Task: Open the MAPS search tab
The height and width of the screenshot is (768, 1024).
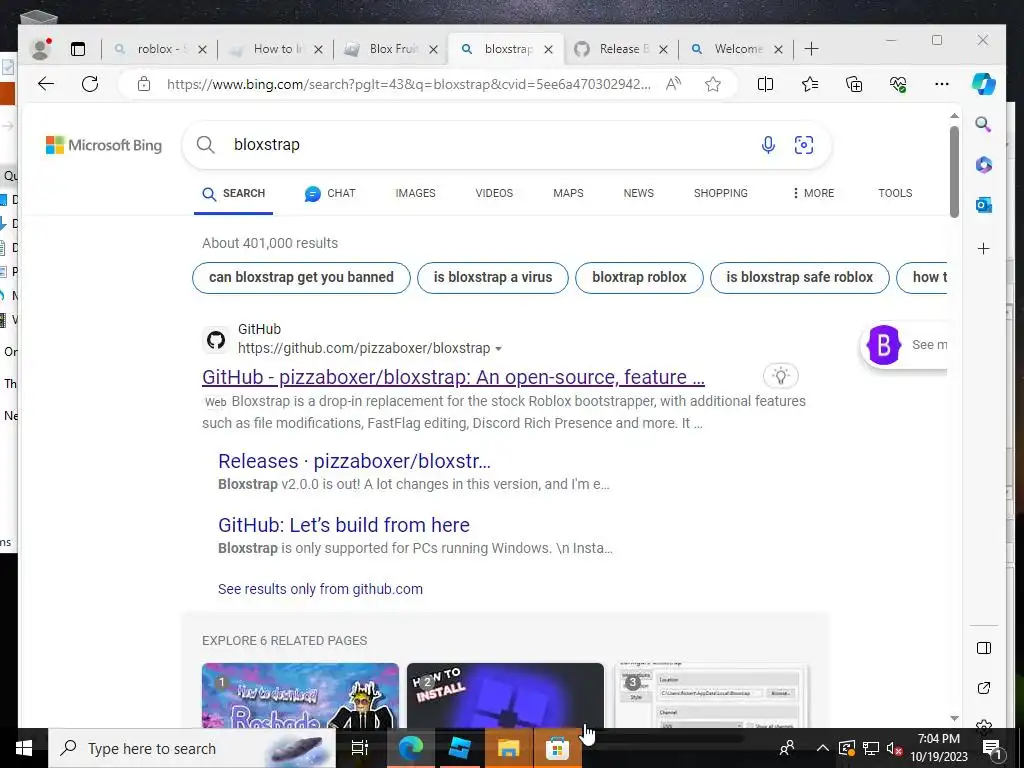Action: pyautogui.click(x=568, y=193)
